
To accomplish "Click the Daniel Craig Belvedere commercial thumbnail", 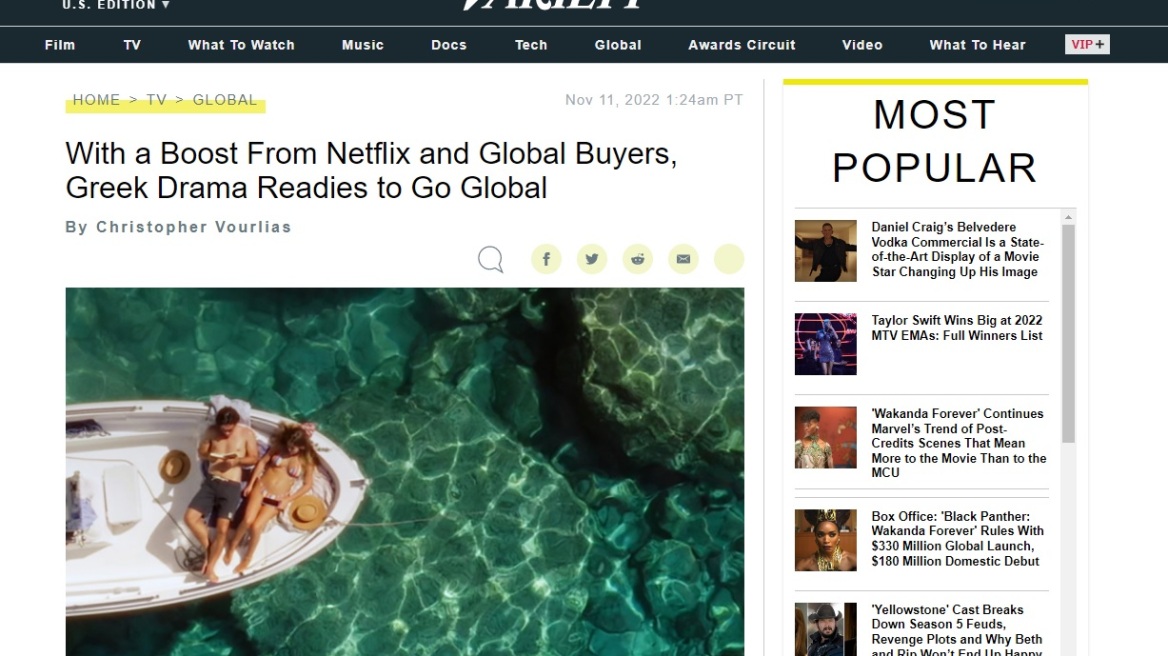I will click(x=825, y=251).
